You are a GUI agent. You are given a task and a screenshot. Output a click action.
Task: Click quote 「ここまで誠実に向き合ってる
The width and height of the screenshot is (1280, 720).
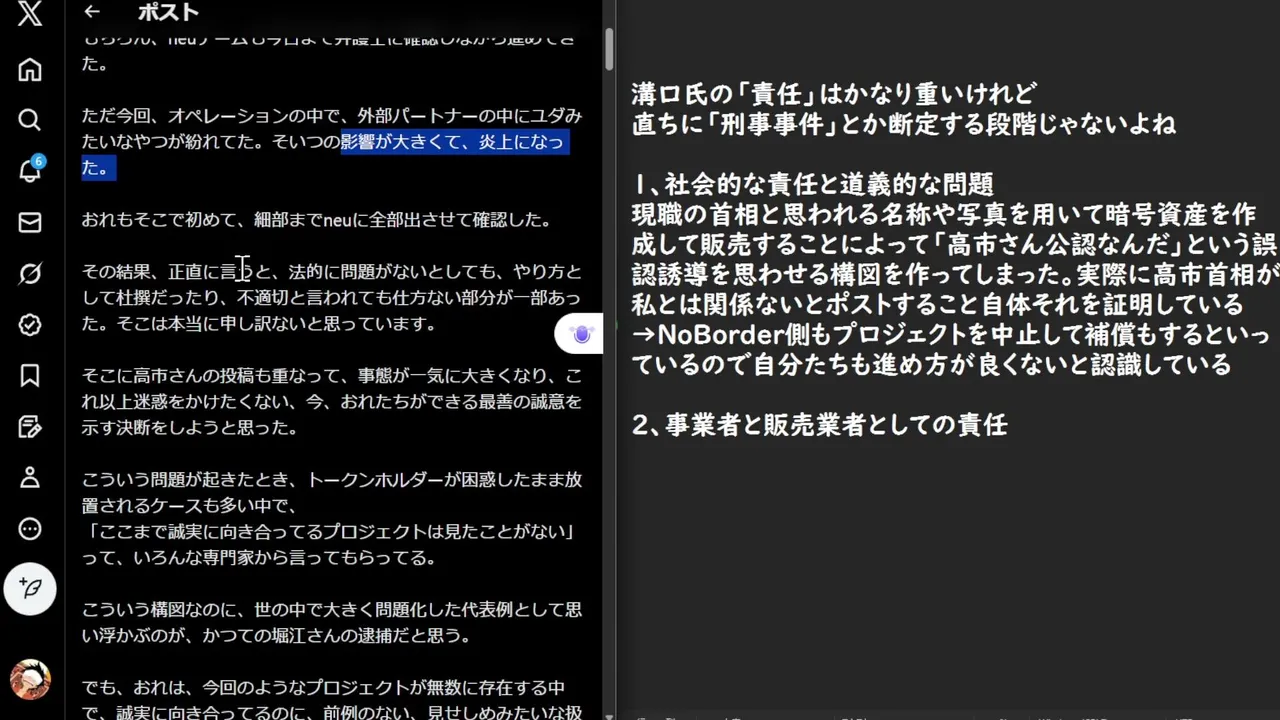click(x=328, y=532)
